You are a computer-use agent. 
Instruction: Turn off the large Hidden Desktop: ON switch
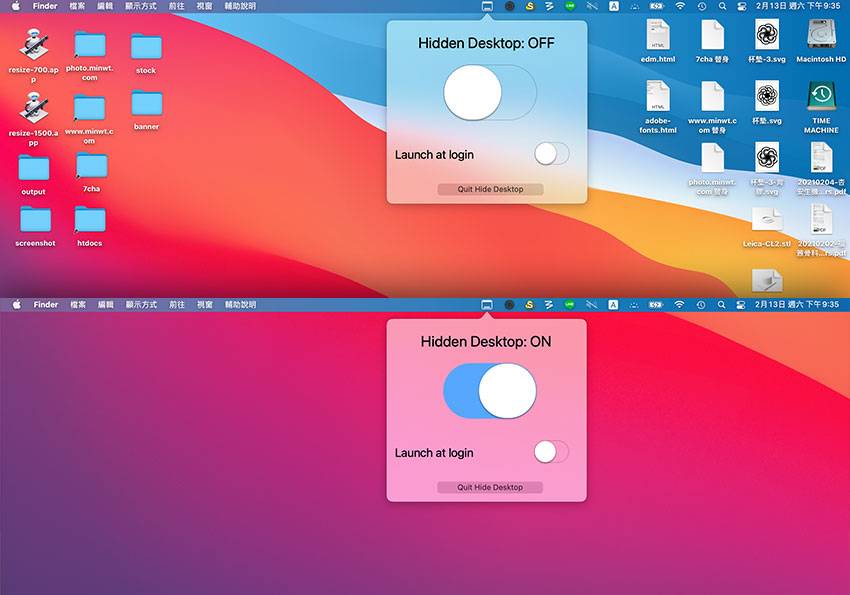pyautogui.click(x=490, y=391)
